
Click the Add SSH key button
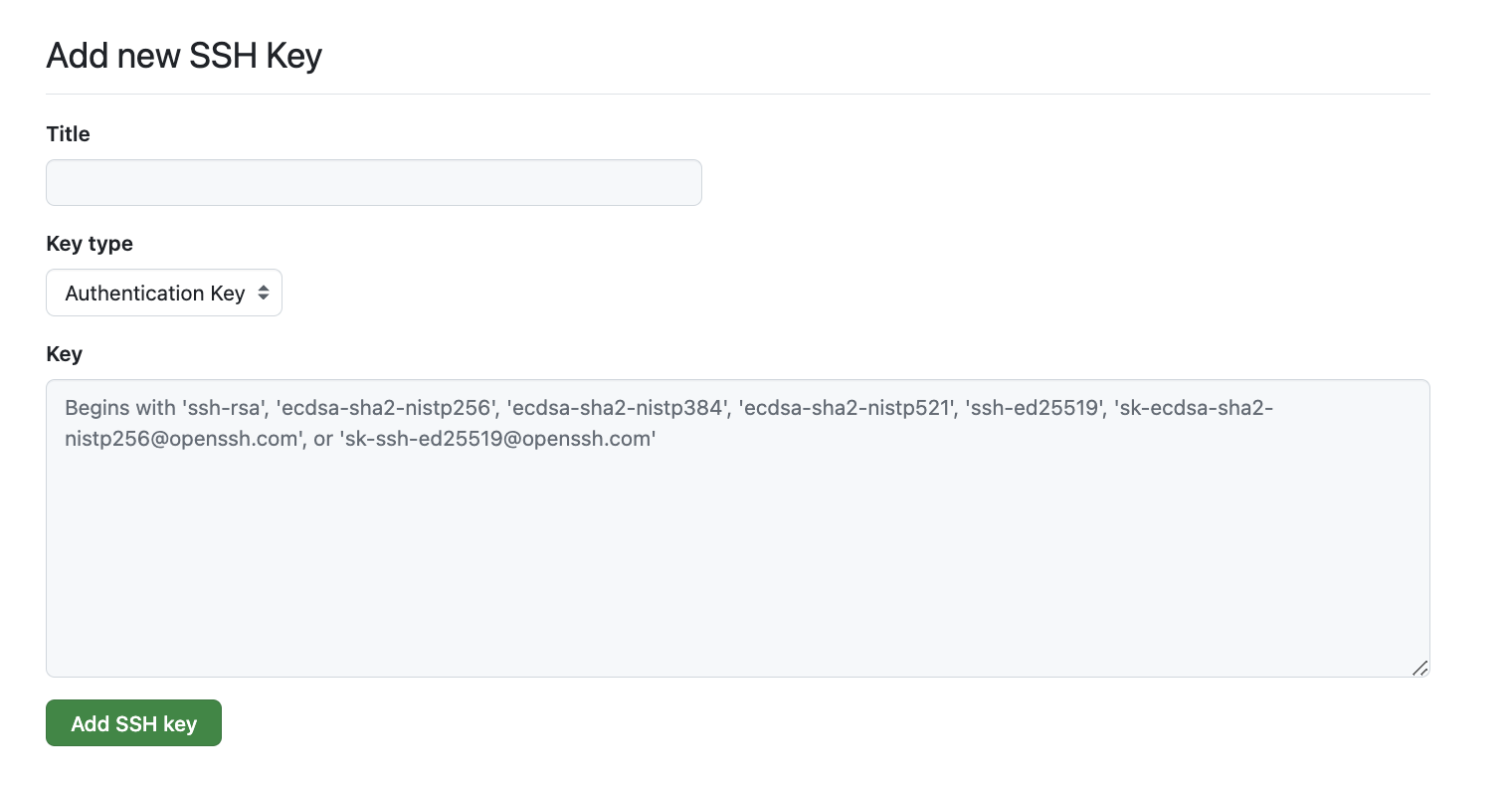pos(133,723)
